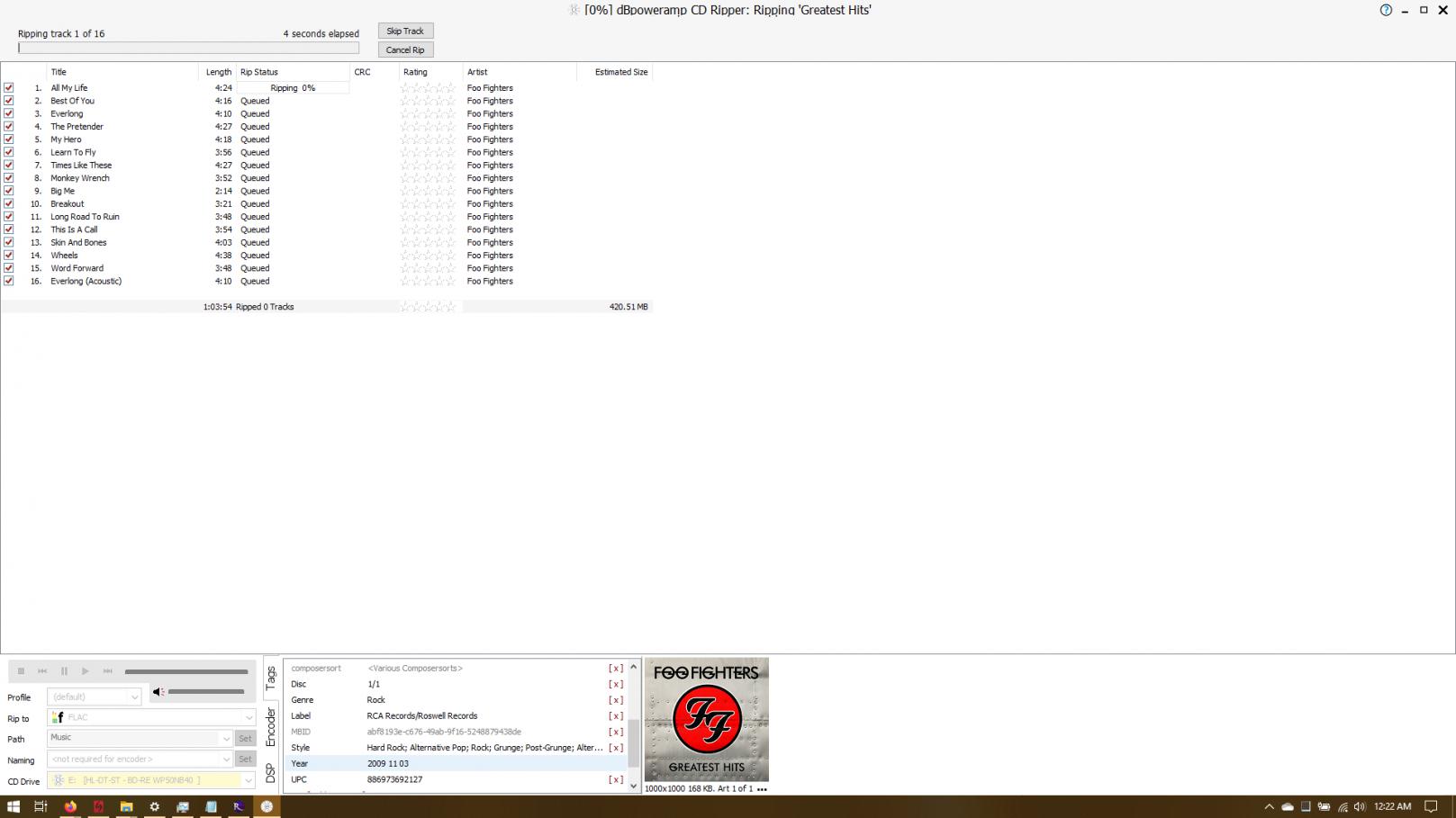Switch to the DSP tab

[271, 773]
